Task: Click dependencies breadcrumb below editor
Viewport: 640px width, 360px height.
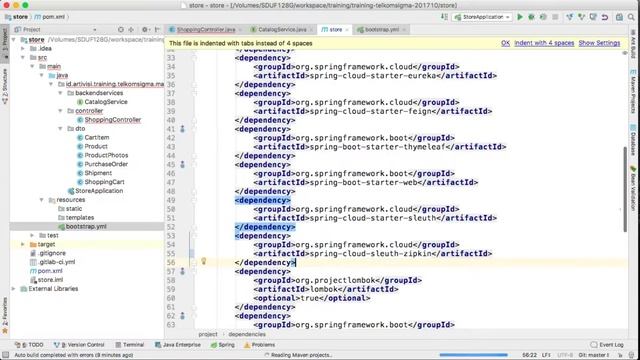Action: click(247, 334)
